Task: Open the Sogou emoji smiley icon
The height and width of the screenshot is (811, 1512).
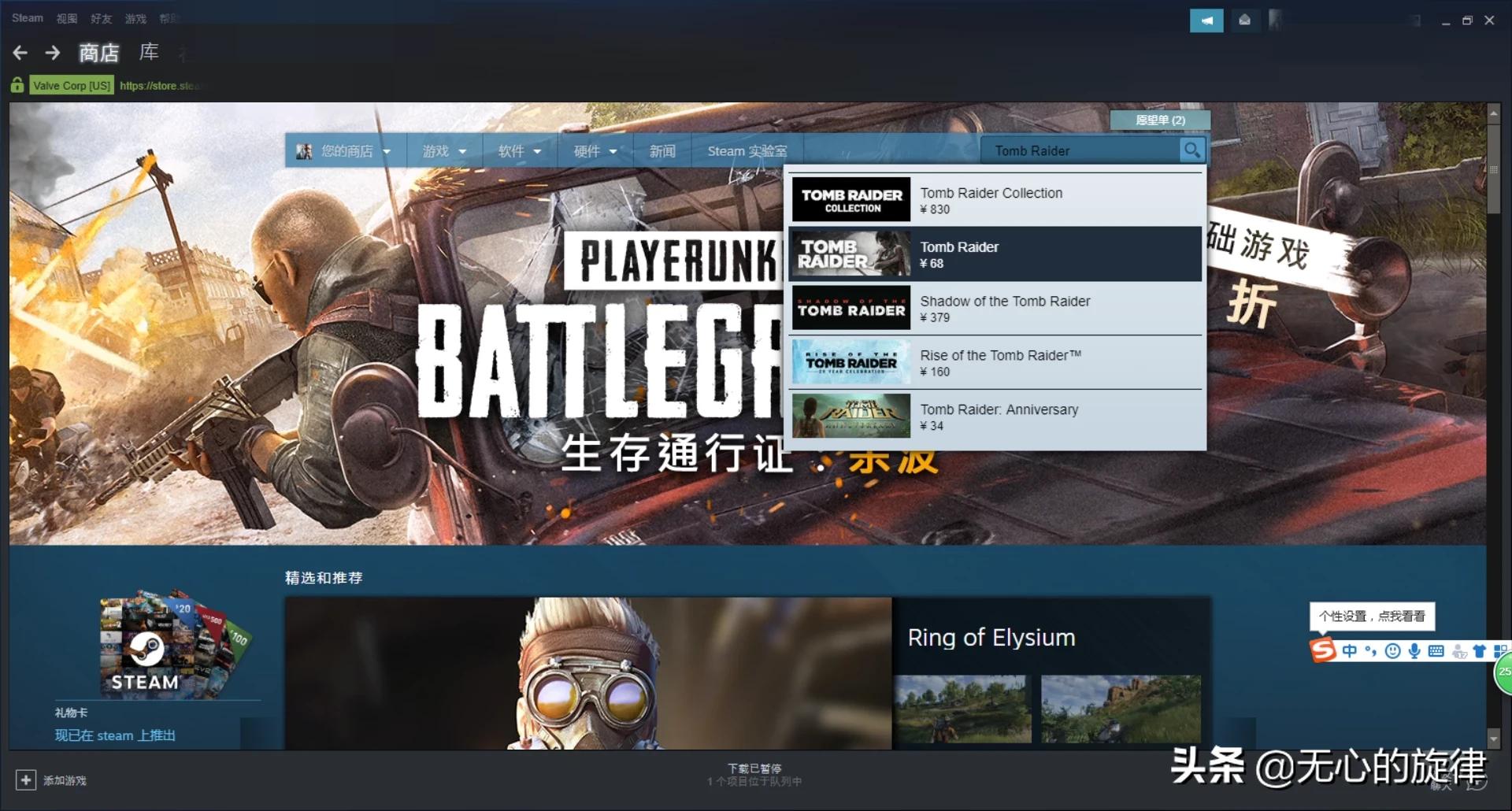Action: 1392,650
